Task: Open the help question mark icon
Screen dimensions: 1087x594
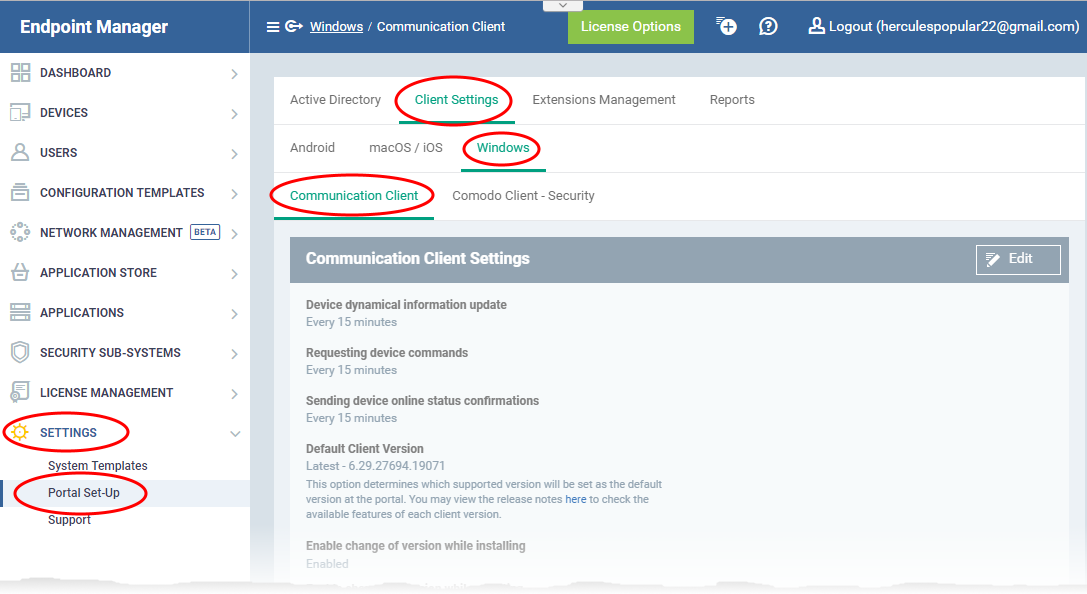Action: pos(768,26)
